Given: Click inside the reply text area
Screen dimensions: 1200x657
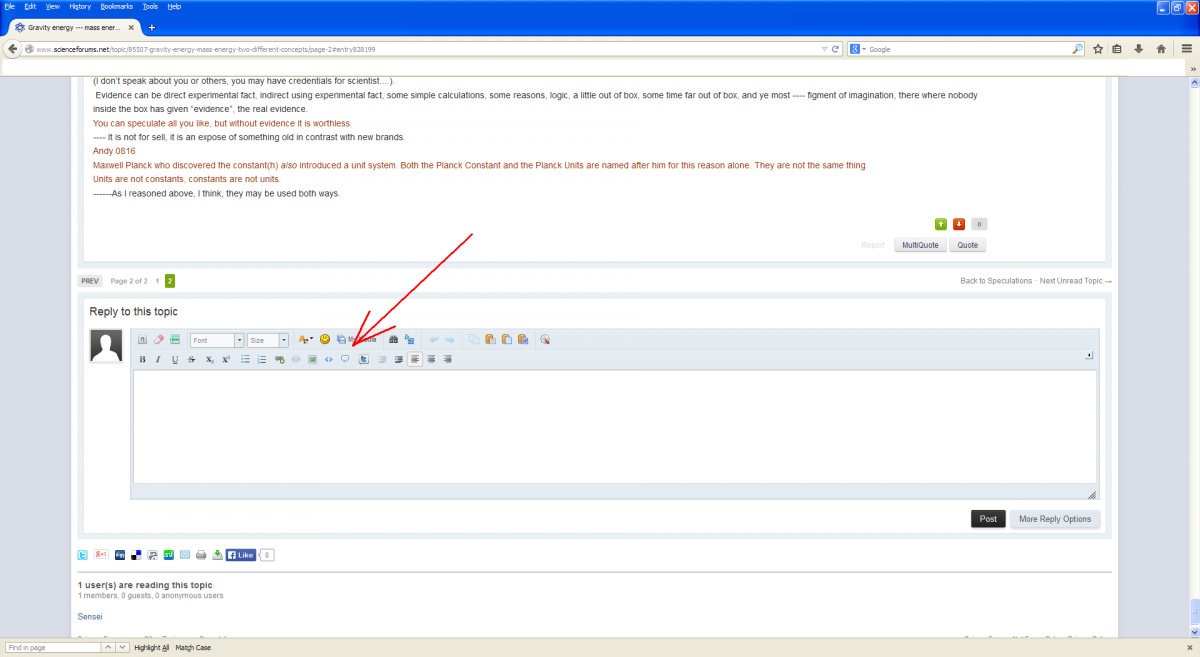Looking at the screenshot, I should (x=614, y=427).
